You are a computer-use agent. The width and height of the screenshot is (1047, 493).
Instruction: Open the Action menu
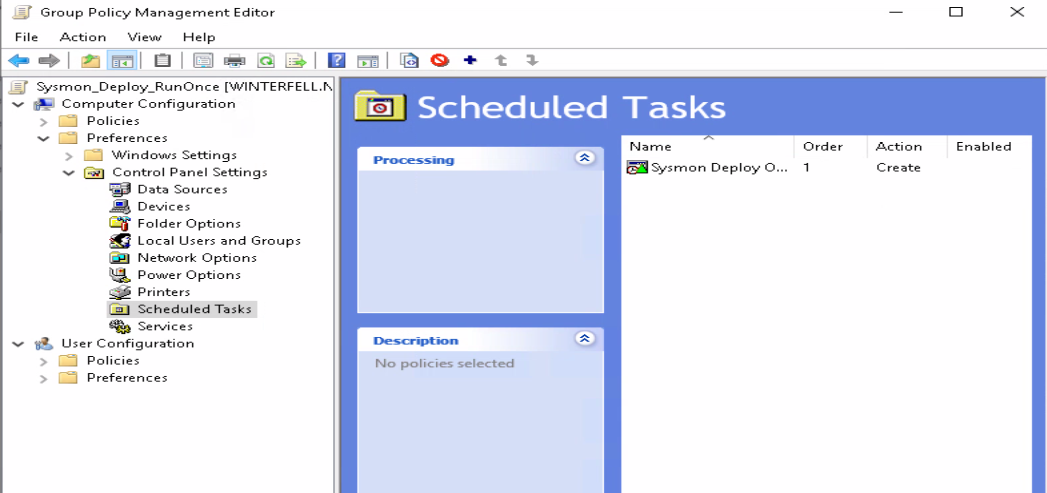pos(83,37)
